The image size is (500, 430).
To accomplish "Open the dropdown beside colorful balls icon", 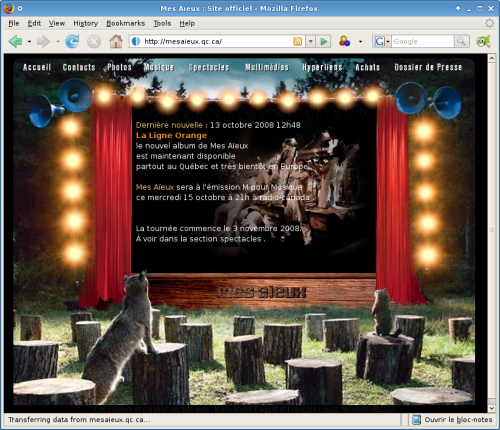I will point(360,42).
